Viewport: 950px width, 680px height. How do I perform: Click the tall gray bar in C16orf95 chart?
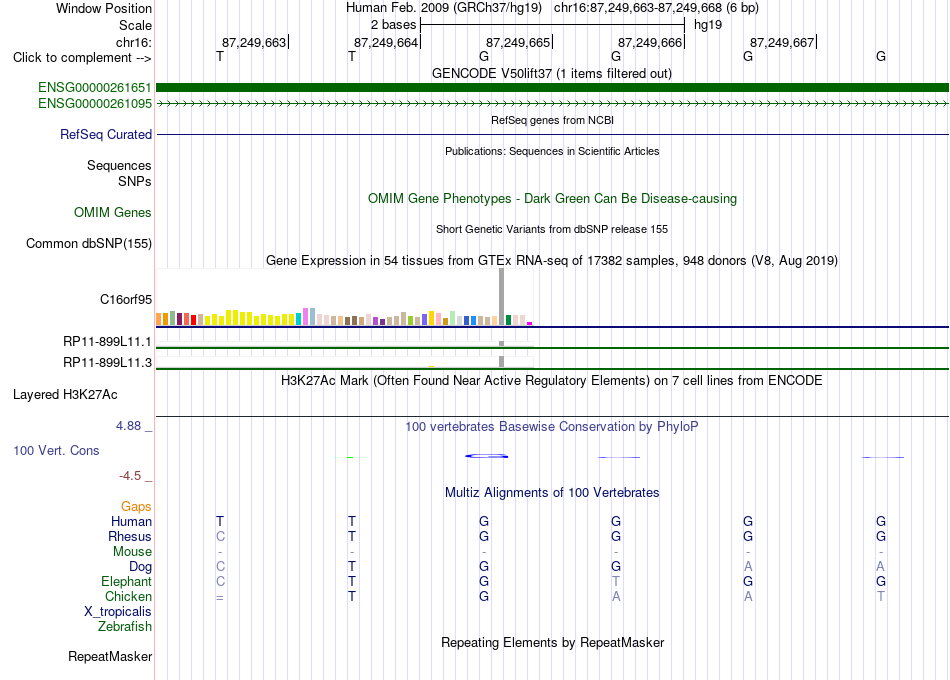(502, 297)
